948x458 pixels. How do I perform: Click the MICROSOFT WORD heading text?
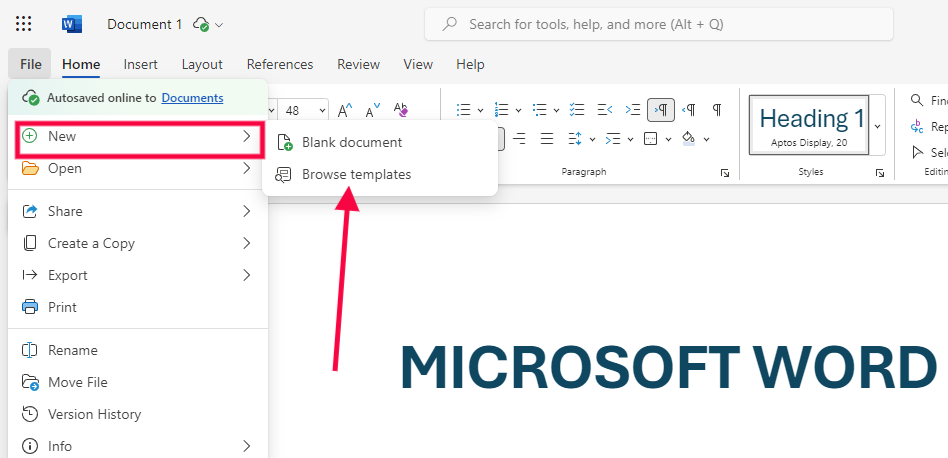pyautogui.click(x=668, y=368)
